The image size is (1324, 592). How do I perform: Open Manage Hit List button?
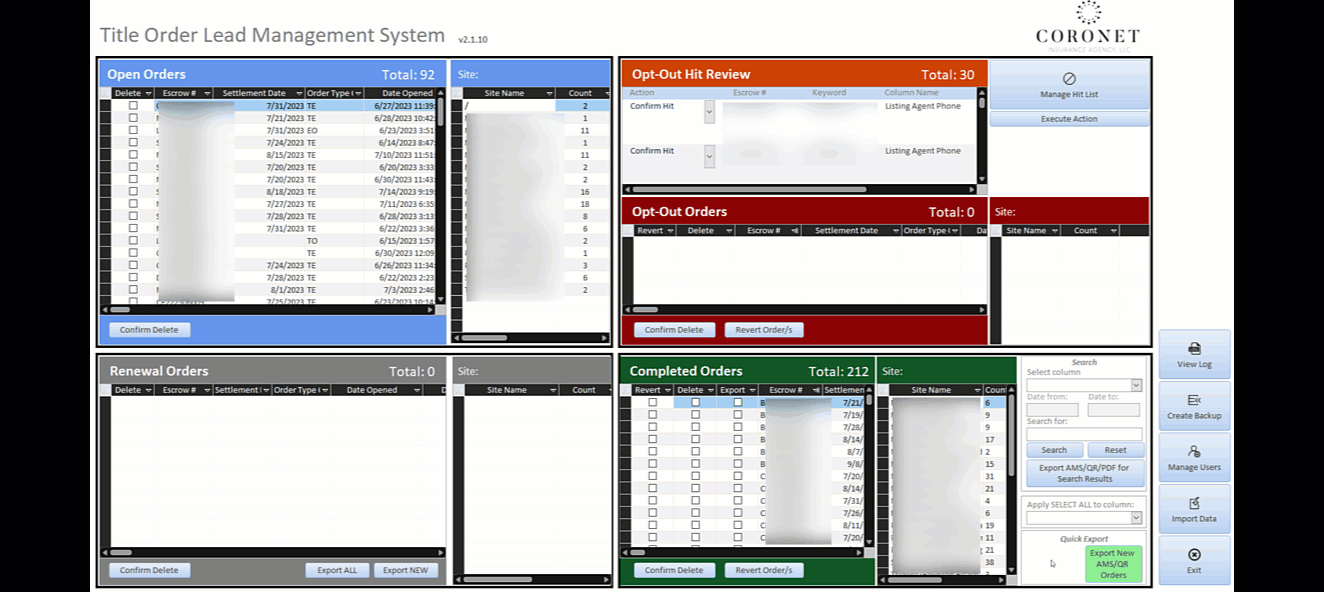click(1069, 84)
